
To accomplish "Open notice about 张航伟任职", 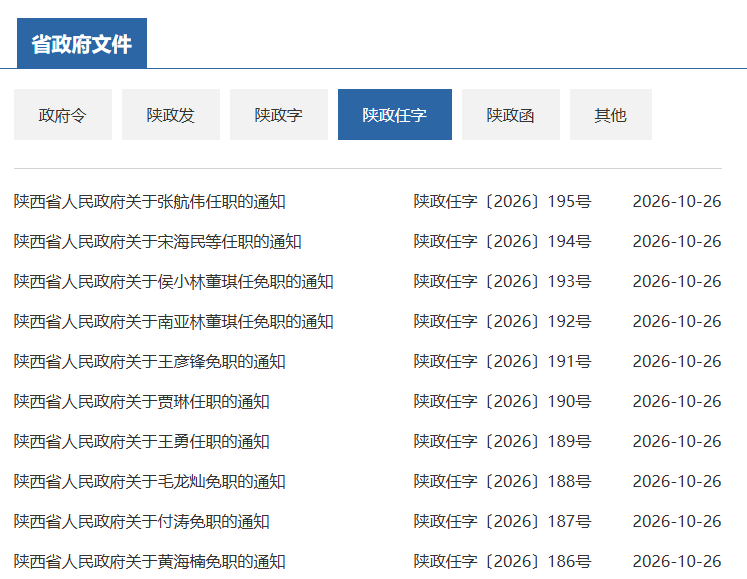I will point(150,202).
